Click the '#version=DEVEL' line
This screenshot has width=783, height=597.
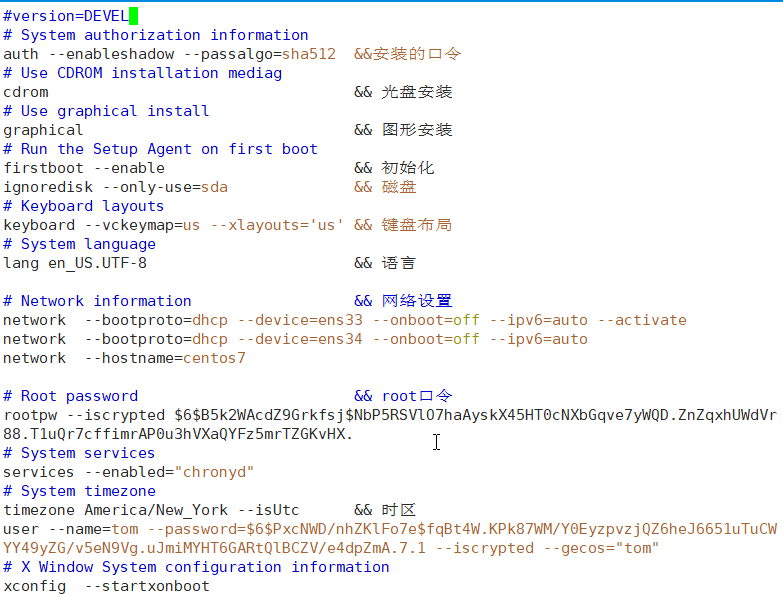66,16
